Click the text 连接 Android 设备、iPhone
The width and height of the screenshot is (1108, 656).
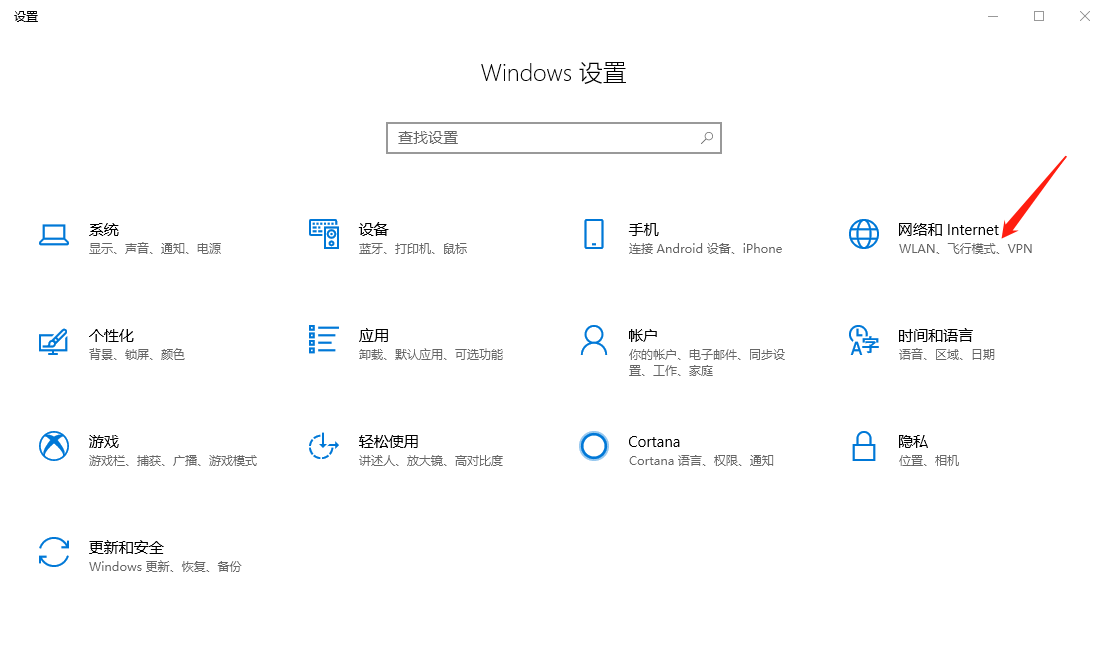pyautogui.click(x=705, y=249)
